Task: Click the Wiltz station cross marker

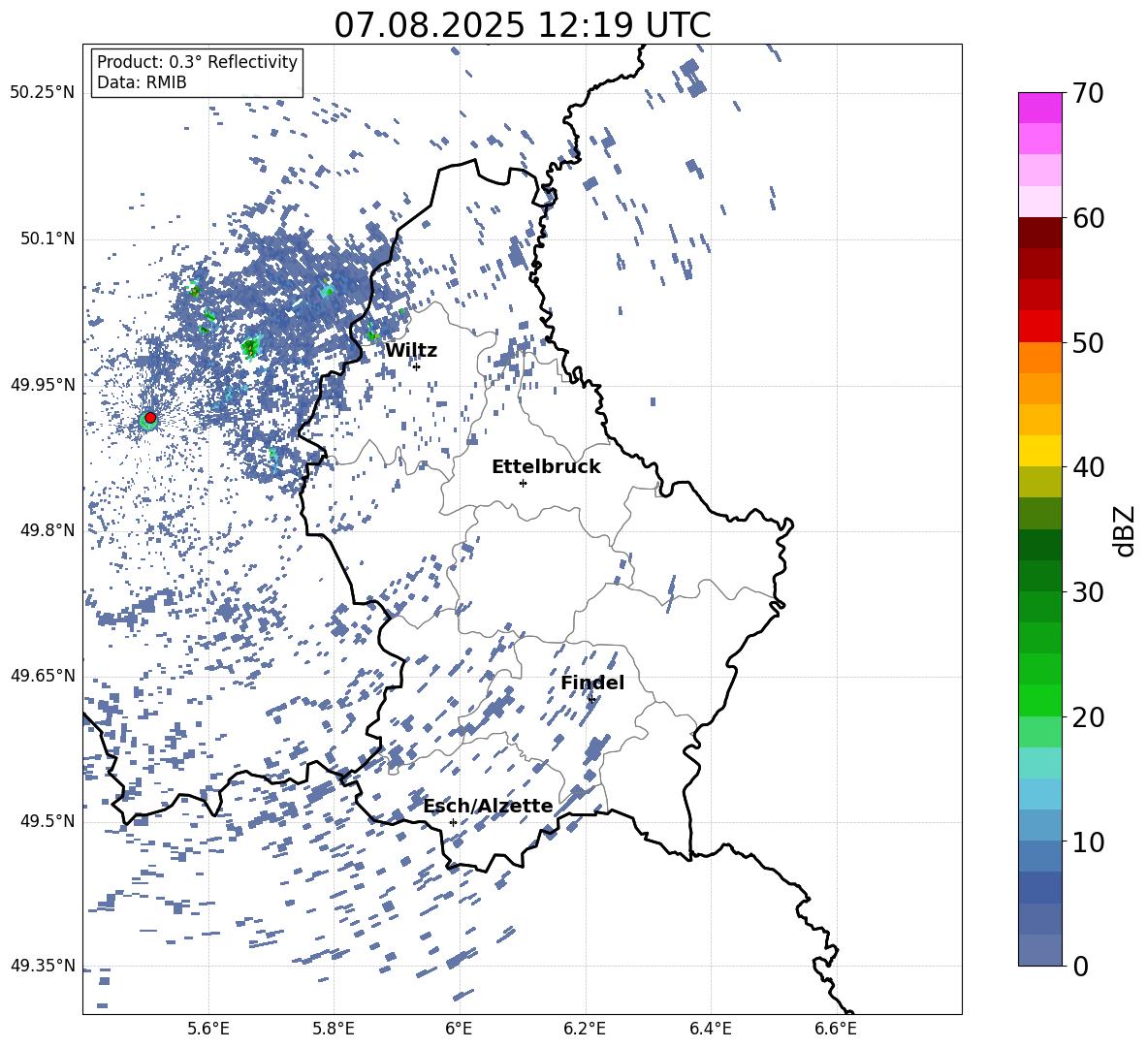Action: [x=416, y=366]
